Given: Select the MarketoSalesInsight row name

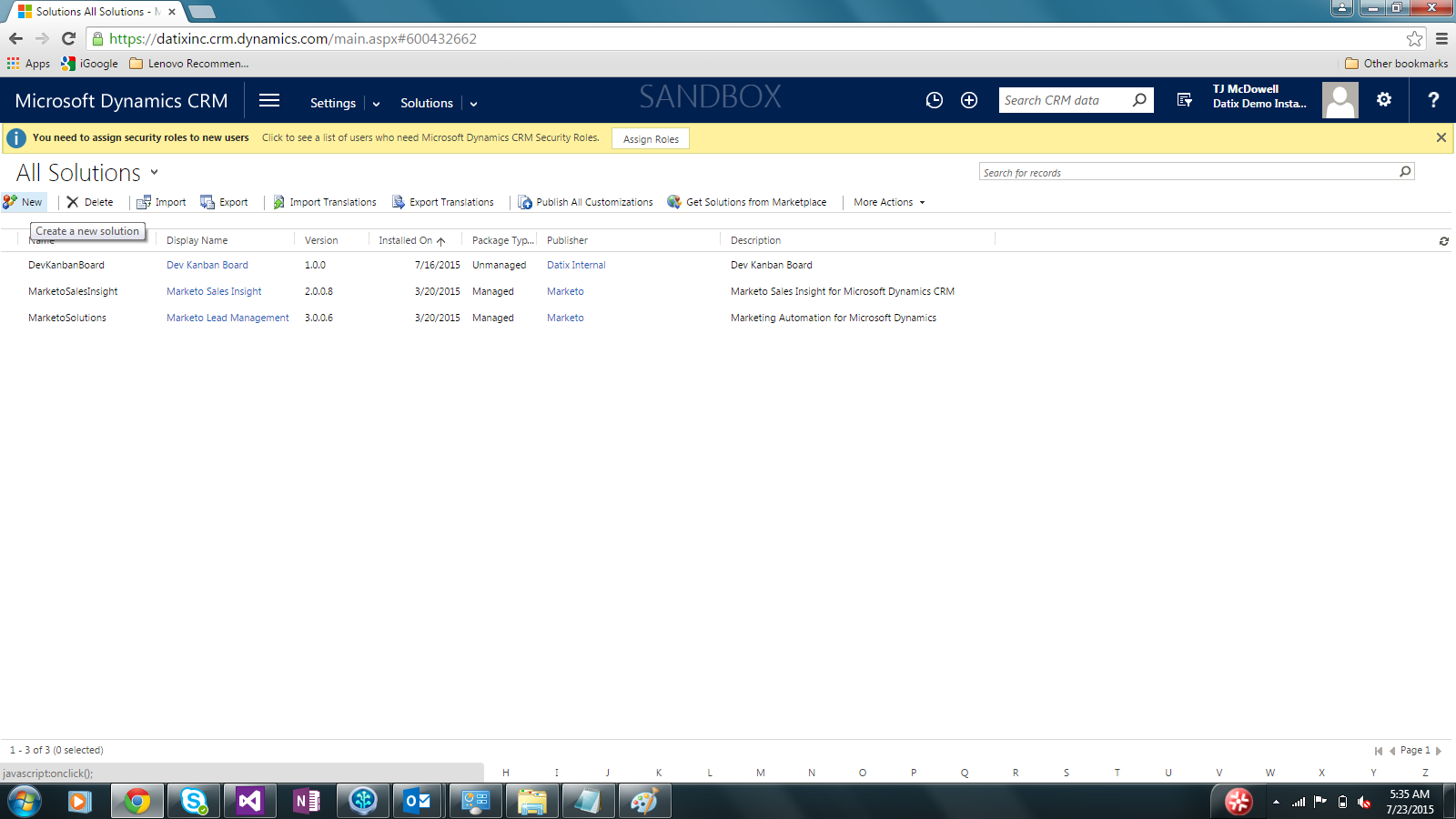Looking at the screenshot, I should [73, 291].
